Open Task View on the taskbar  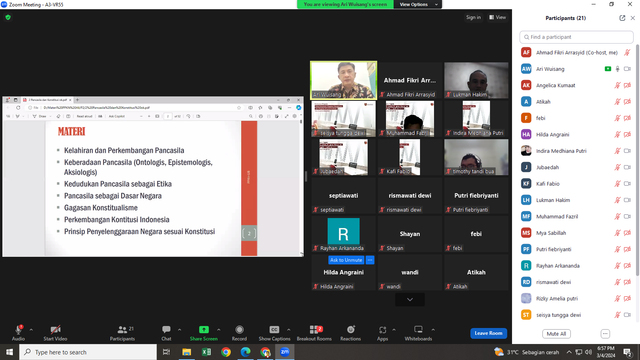[166, 352]
